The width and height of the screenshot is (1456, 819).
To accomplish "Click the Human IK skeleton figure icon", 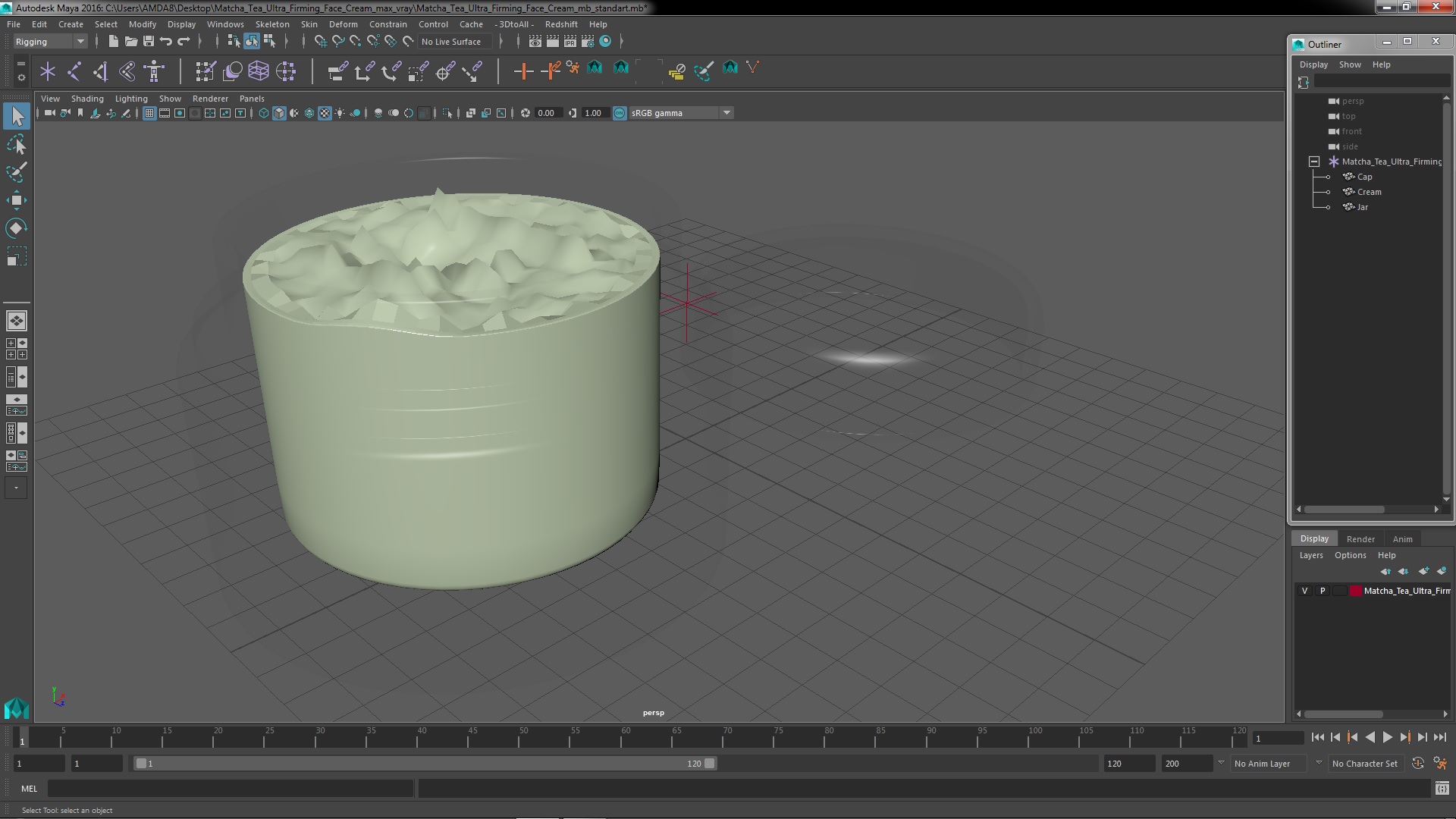I will [x=154, y=72].
